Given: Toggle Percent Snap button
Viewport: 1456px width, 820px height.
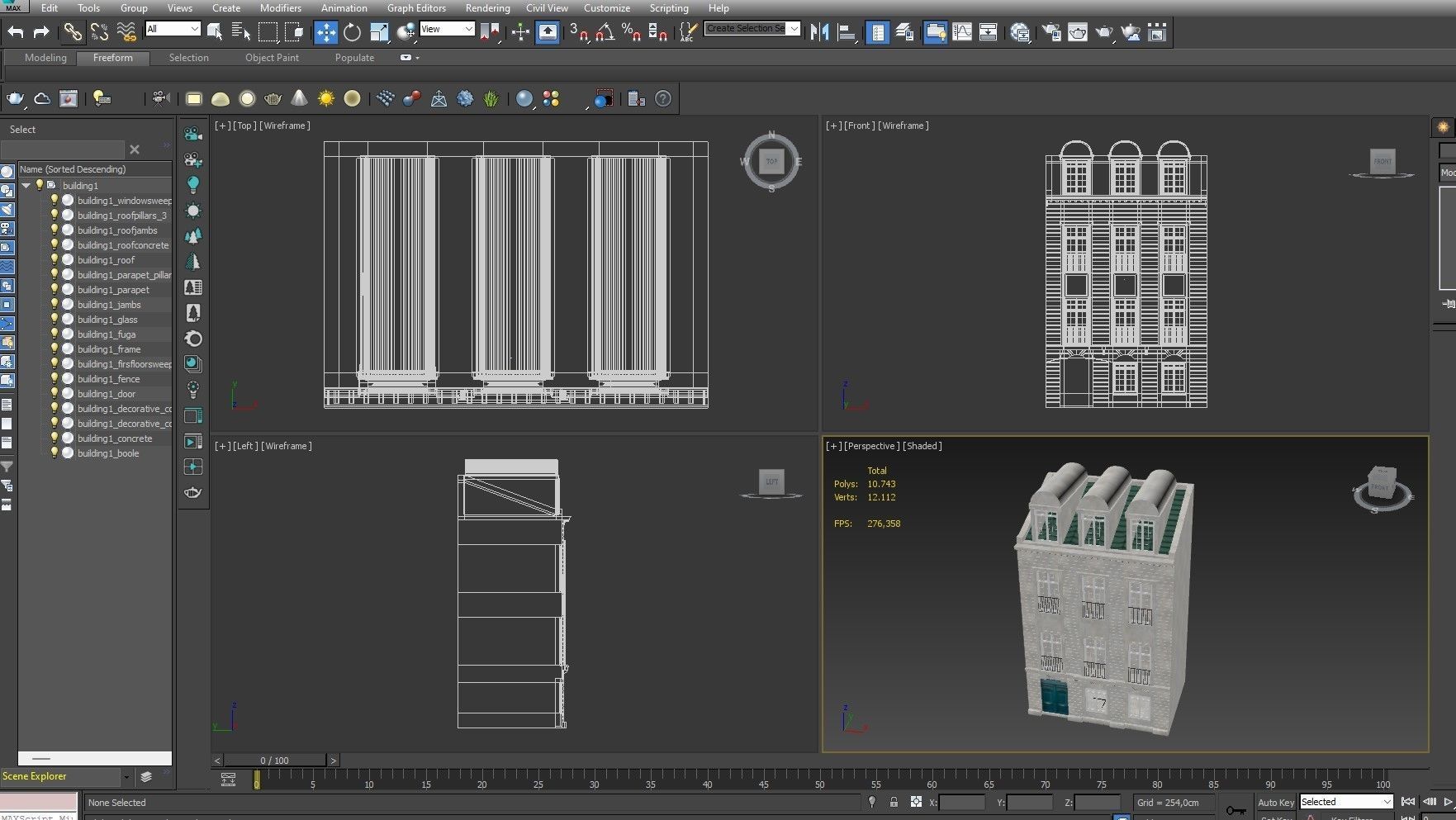Looking at the screenshot, I should pyautogui.click(x=631, y=32).
